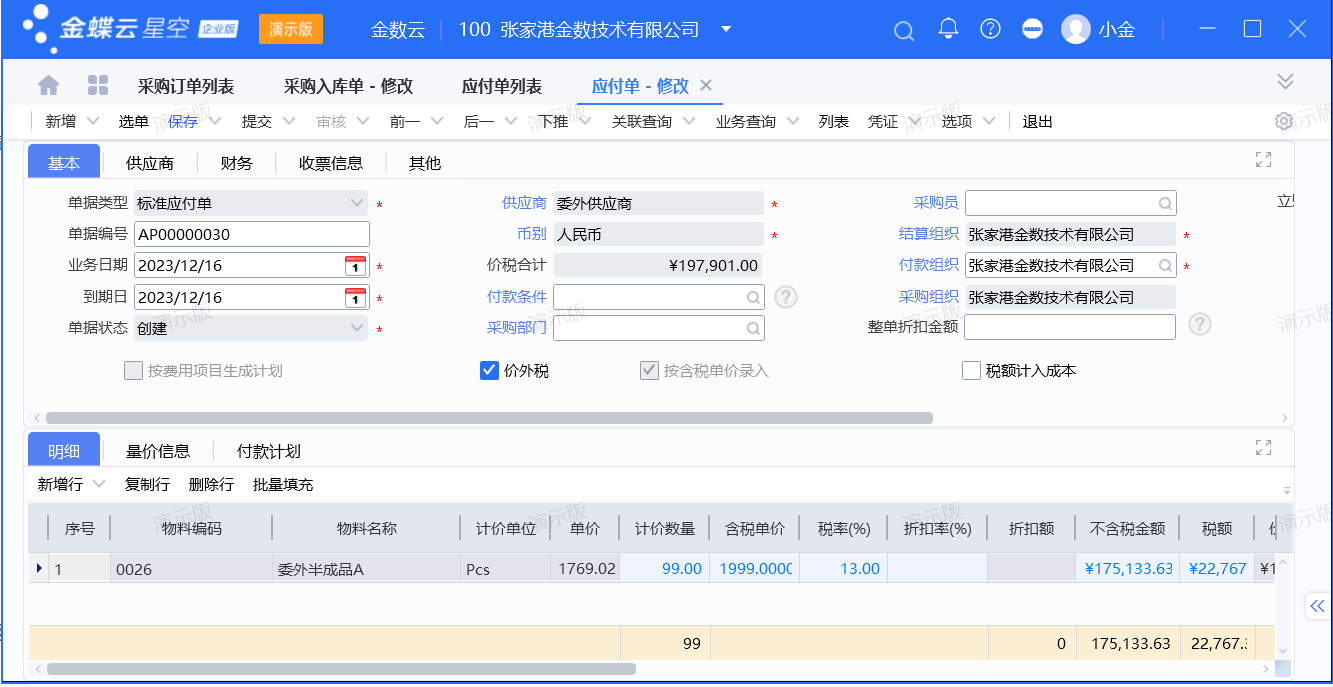Click the 单据编号 input field
Screen dimensions: 1333x687
252,234
